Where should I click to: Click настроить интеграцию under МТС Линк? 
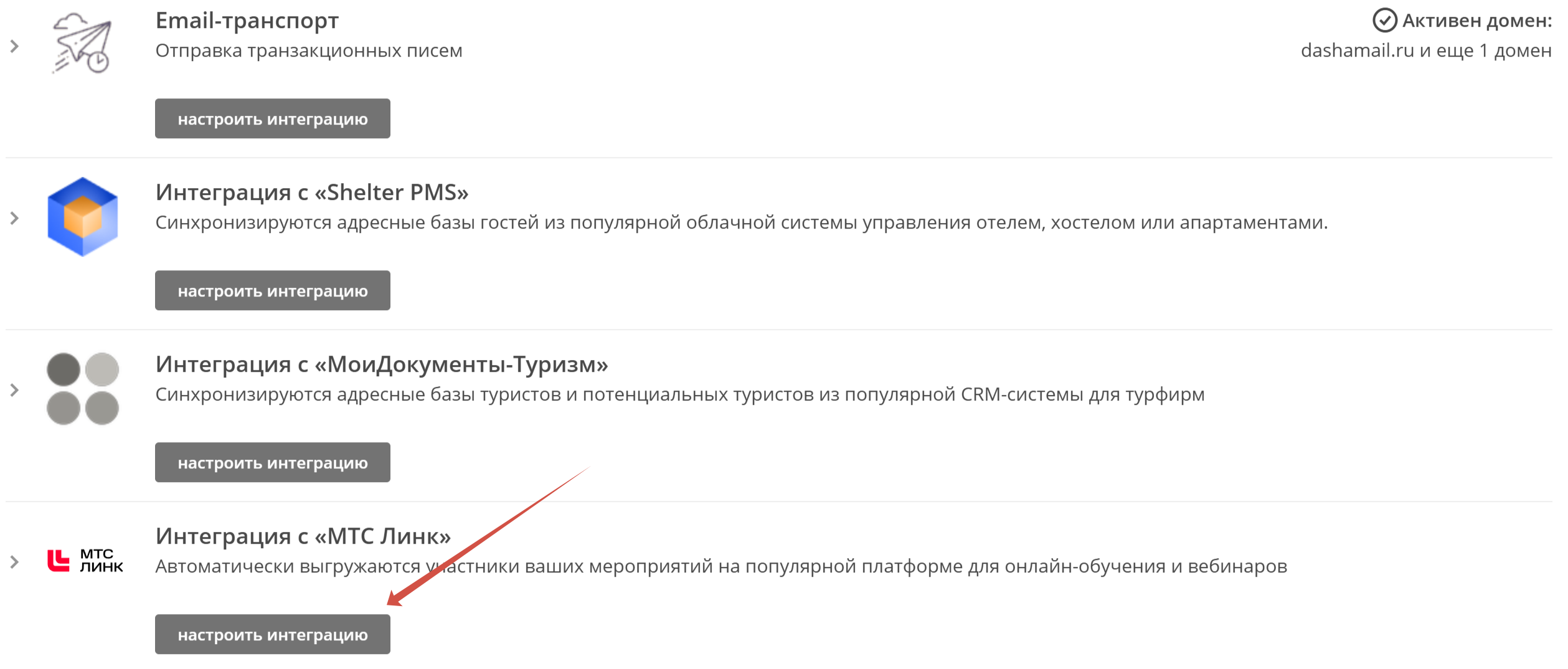pos(273,634)
